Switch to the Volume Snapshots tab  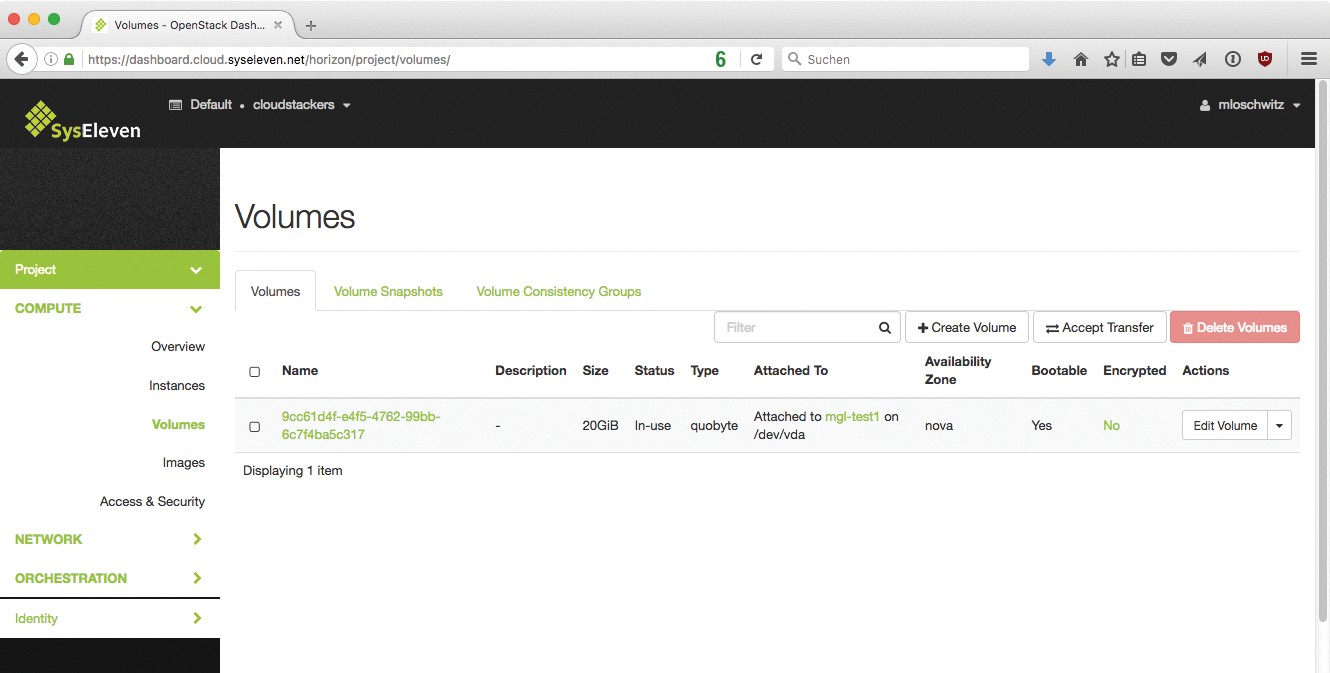pos(388,292)
